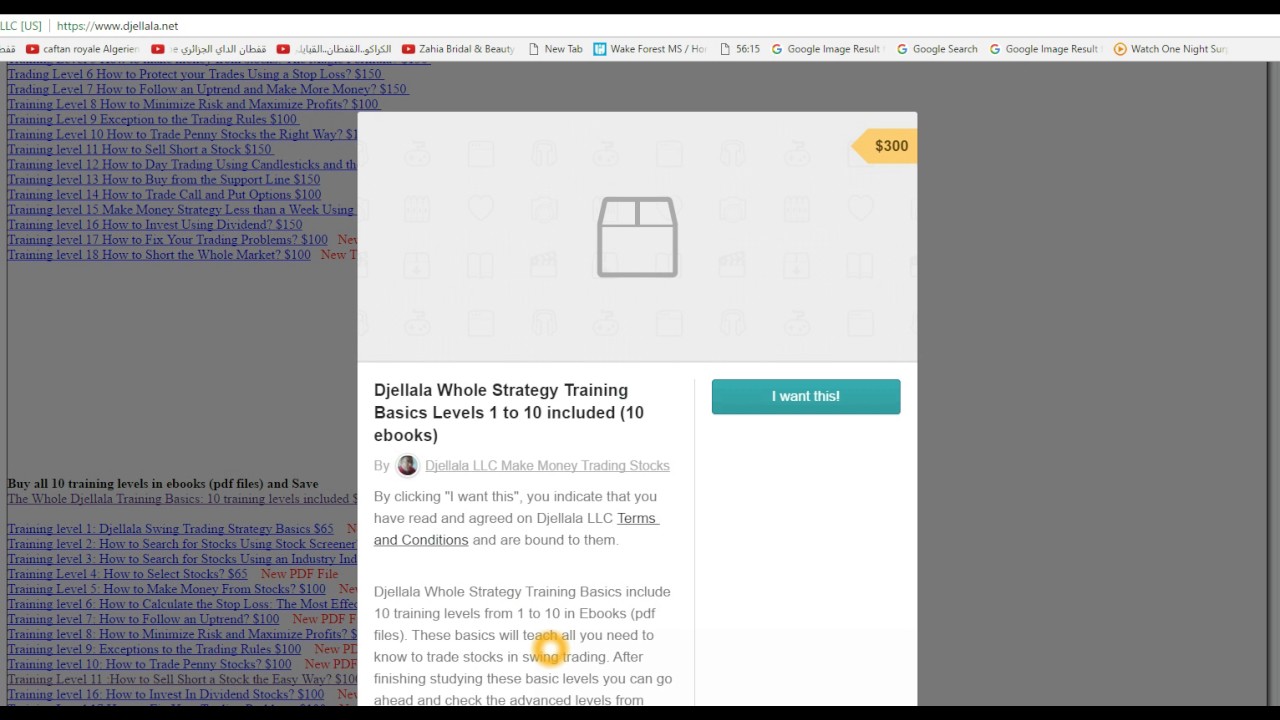Click "New PDF File" text beside Level 4

299,573
